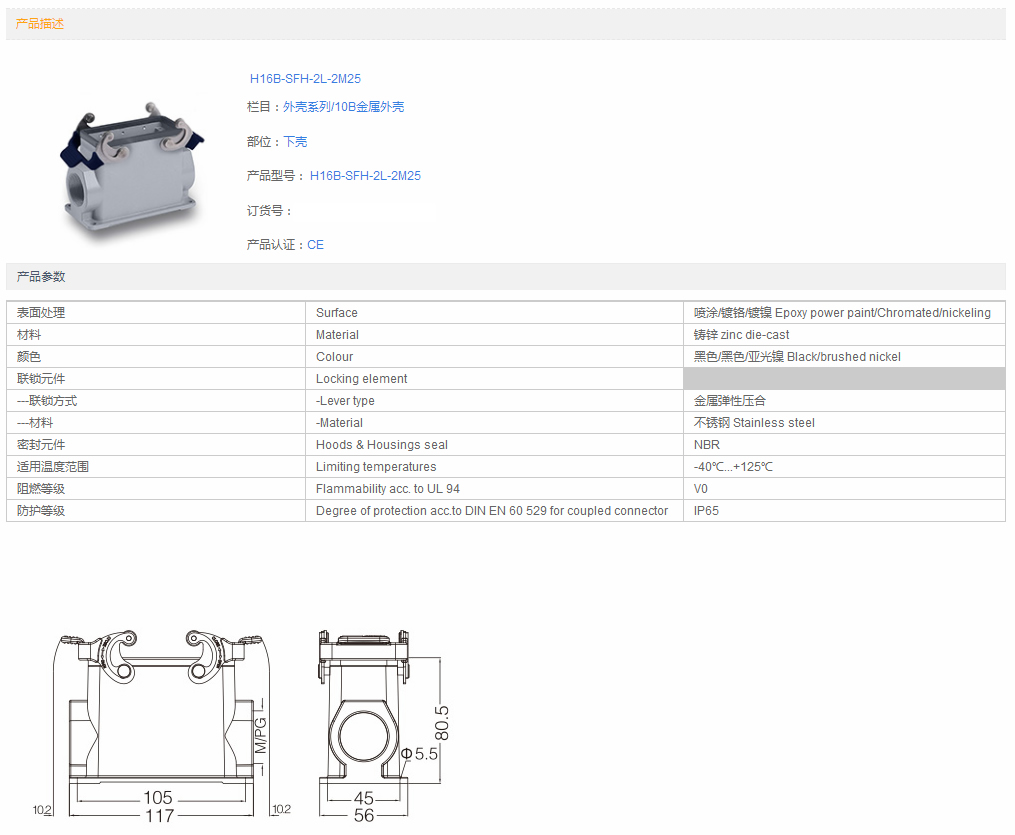Click the zinc die-cast material value

coord(741,335)
